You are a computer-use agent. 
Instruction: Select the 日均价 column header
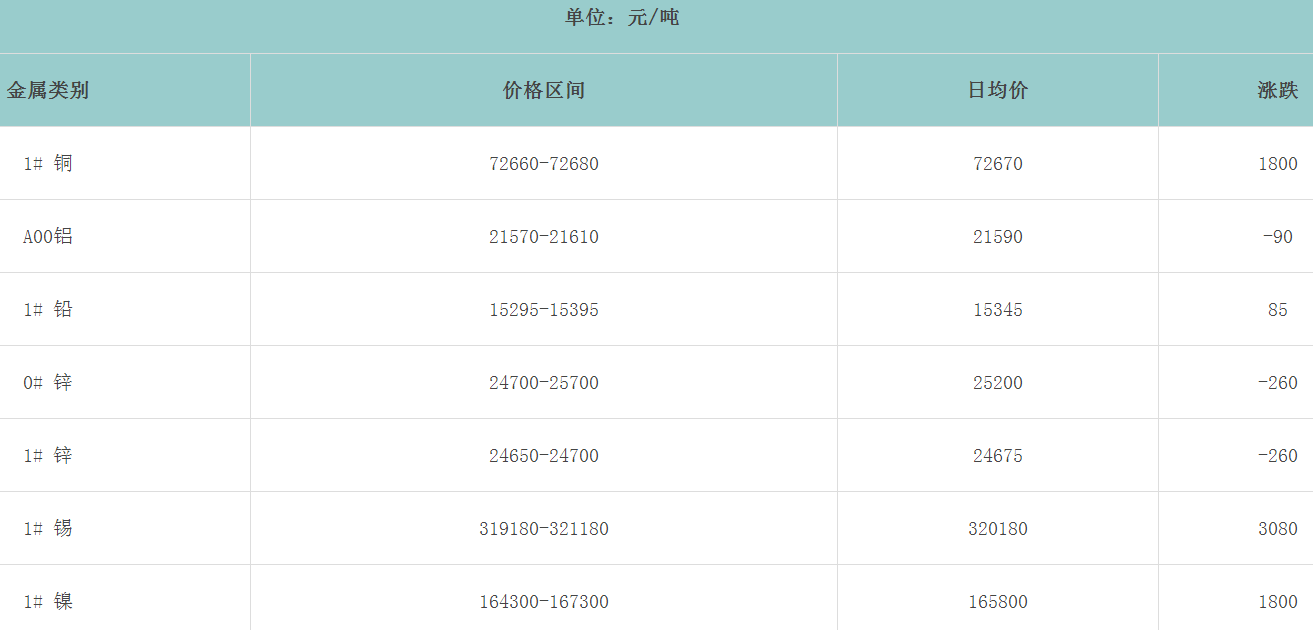[x=997, y=90]
